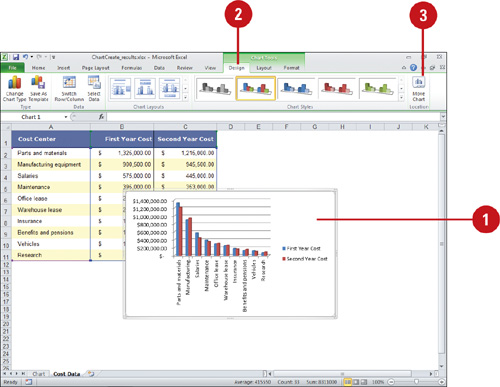Viewport: 500px width, 387px height.
Task: Switch to the Chart sheet tab
Action: tap(39, 374)
